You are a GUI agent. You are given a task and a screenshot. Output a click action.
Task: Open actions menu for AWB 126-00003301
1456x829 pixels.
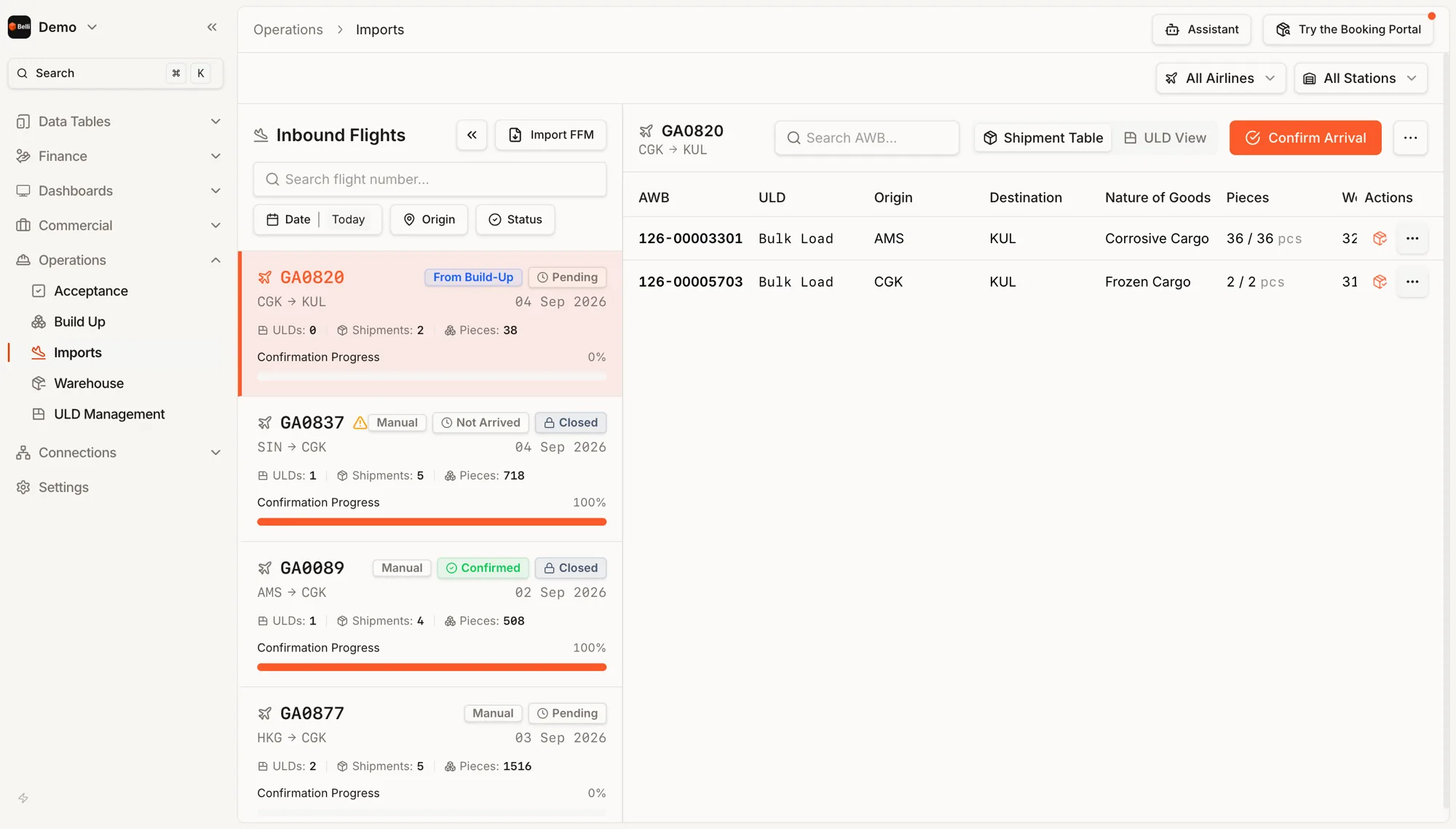(1412, 239)
